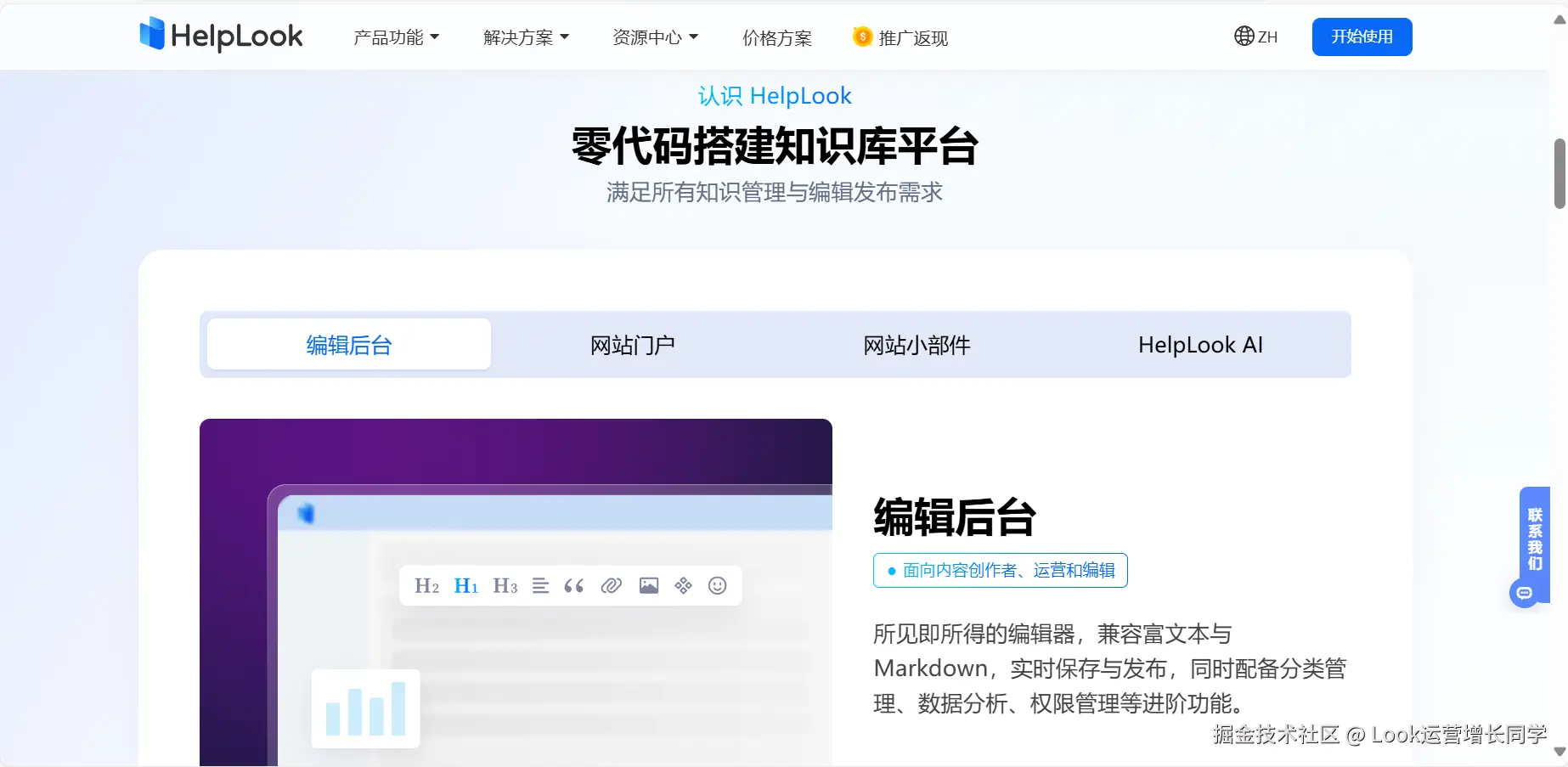
Task: Click the text align icon in the editor toolbar
Action: pyautogui.click(x=540, y=585)
